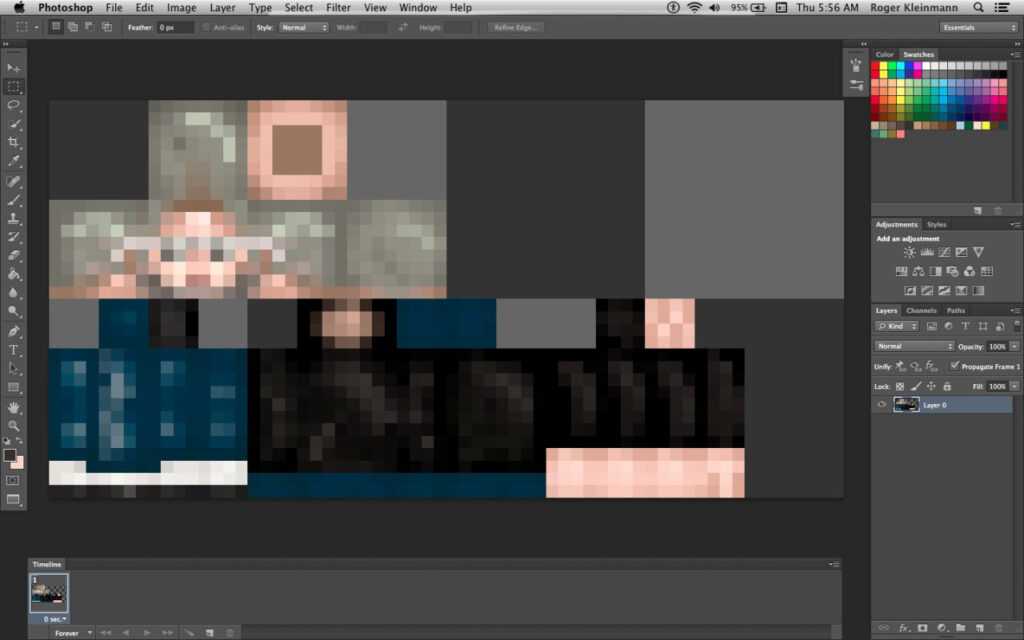Open the Style dropdown in the options bar
Screen dimensions: 1024x640
pyautogui.click(x=305, y=27)
